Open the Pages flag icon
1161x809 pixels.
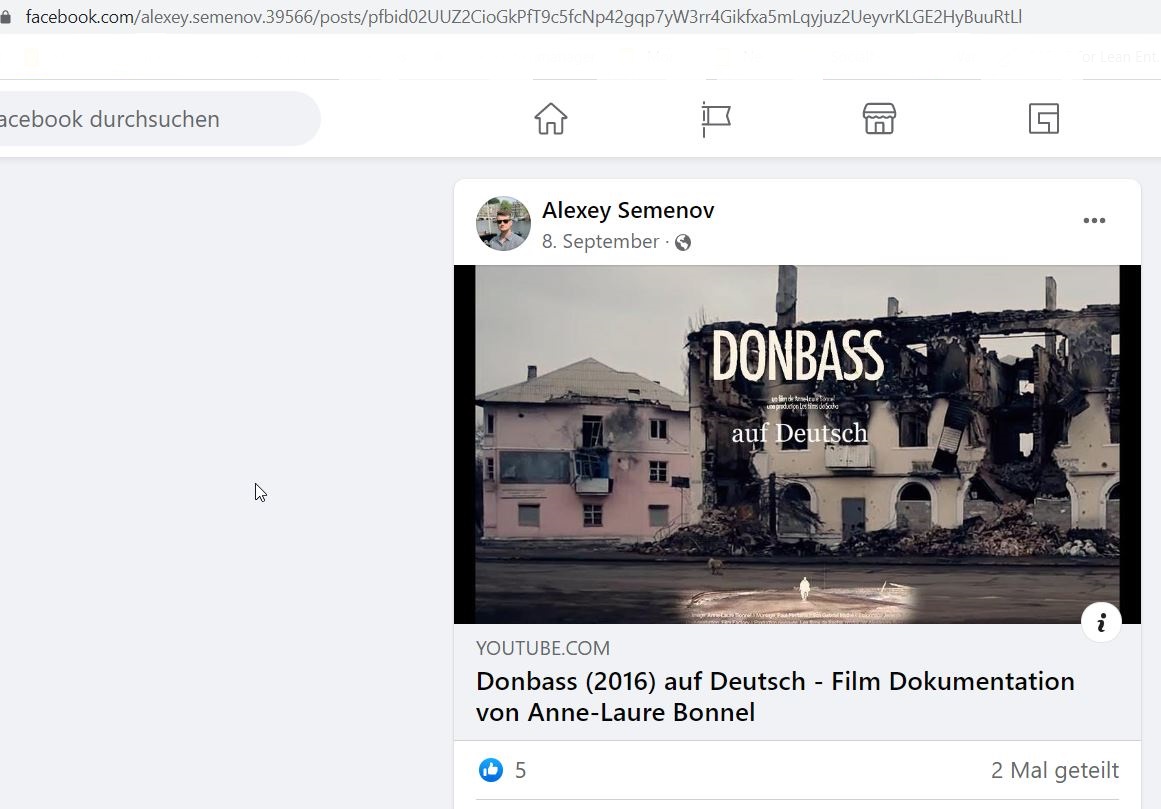[x=715, y=119]
